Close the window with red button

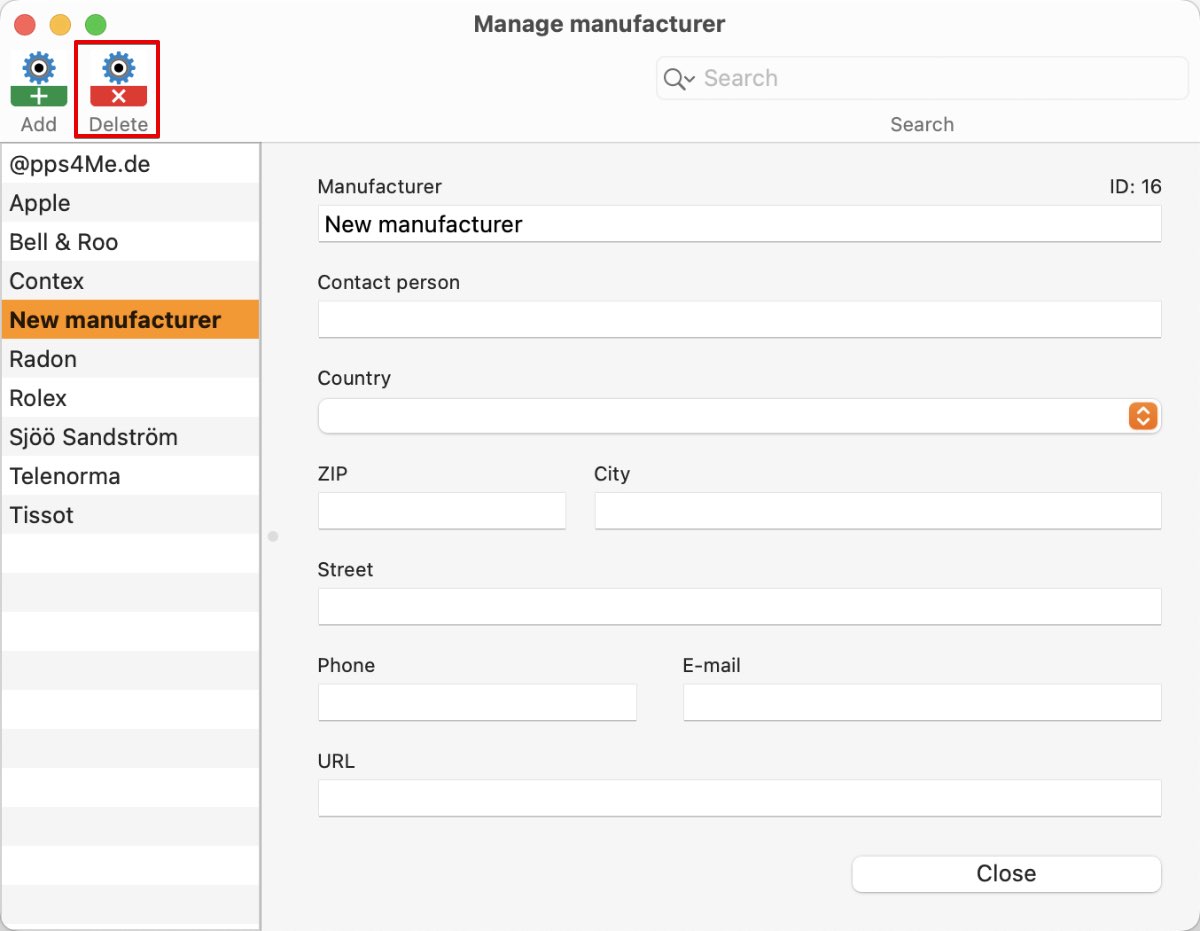point(25,25)
